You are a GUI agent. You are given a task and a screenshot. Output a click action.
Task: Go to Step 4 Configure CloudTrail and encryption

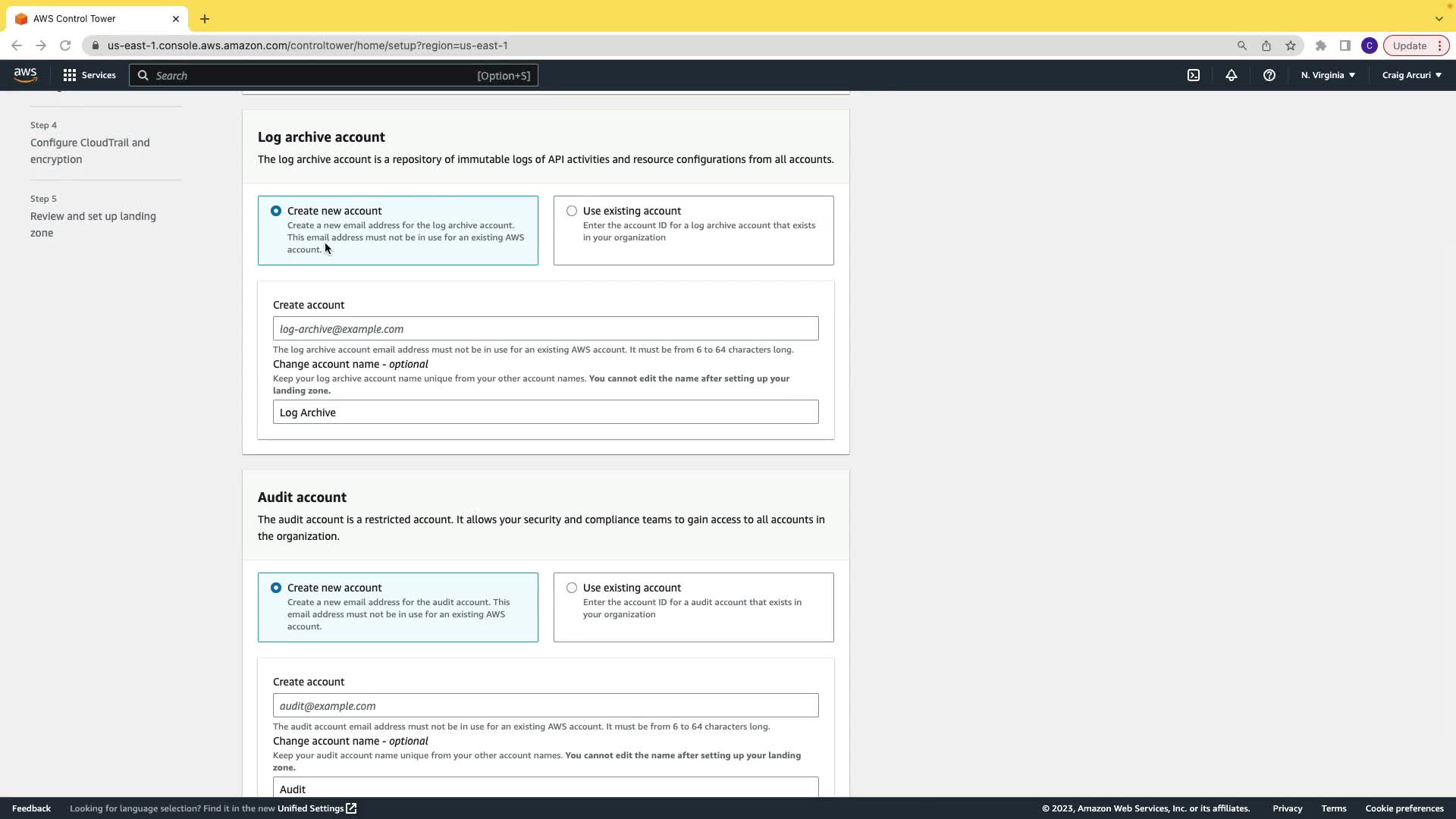89,151
